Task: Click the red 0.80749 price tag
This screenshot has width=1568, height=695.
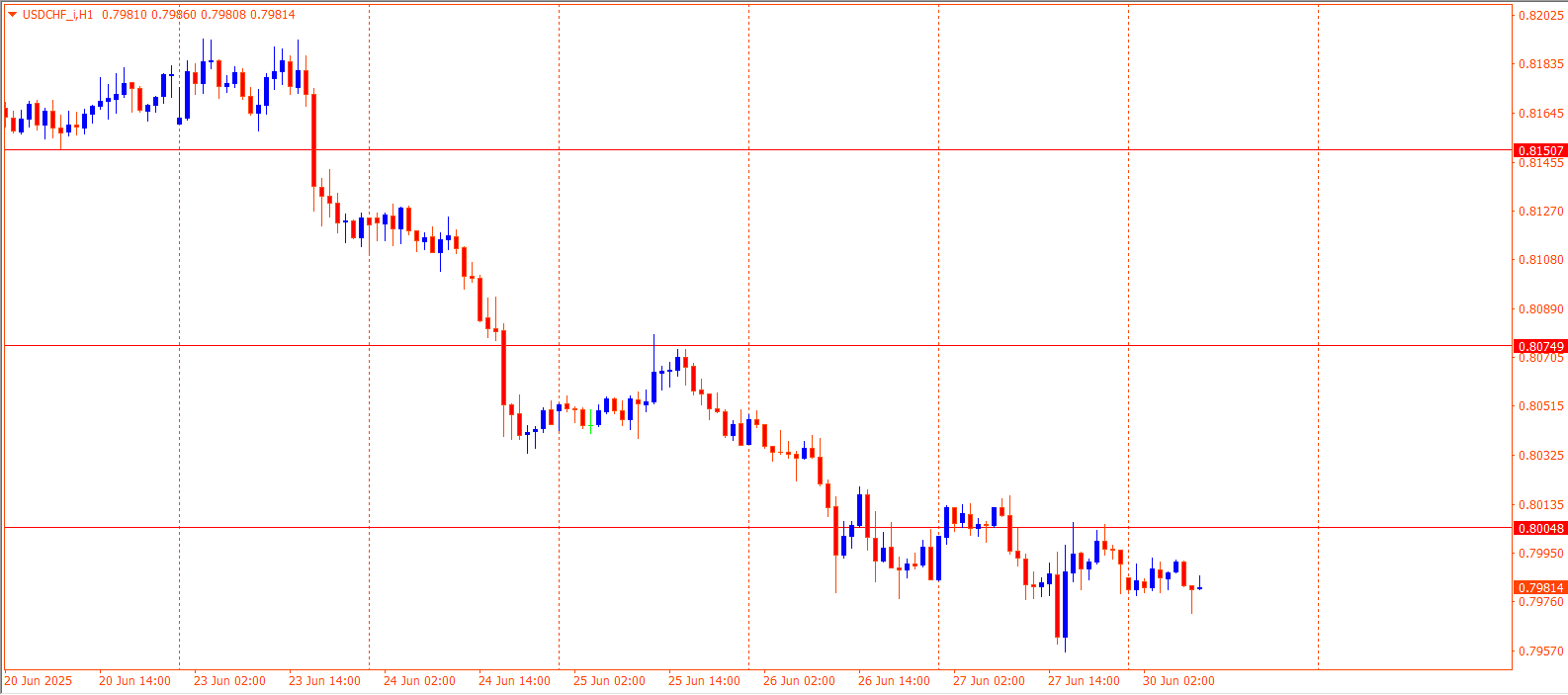Action: [x=1540, y=347]
